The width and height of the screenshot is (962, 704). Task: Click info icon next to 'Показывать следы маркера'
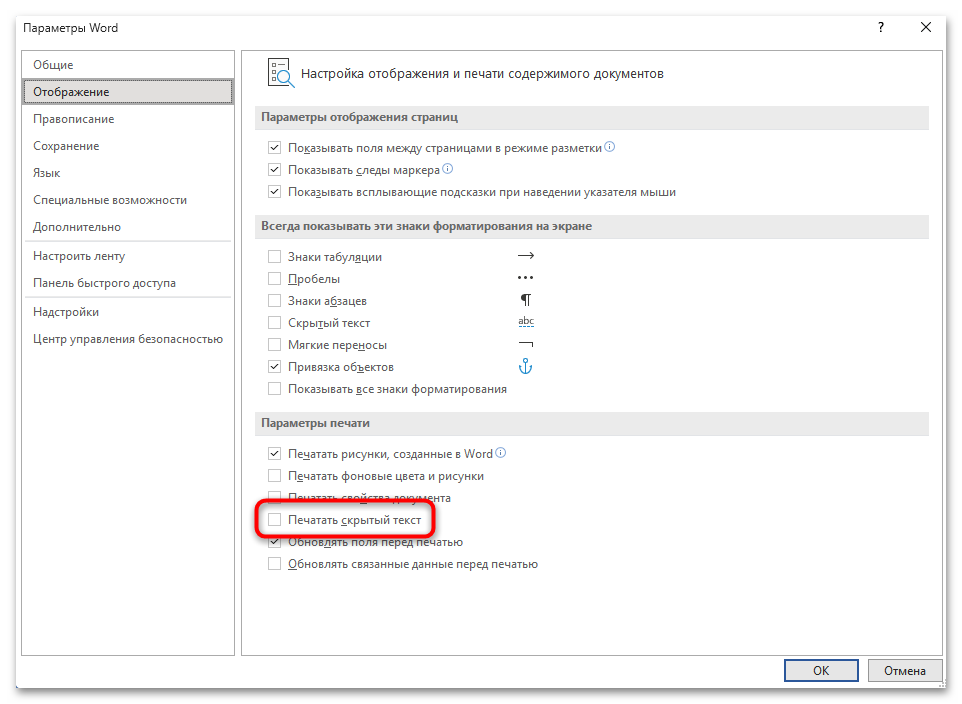click(447, 169)
